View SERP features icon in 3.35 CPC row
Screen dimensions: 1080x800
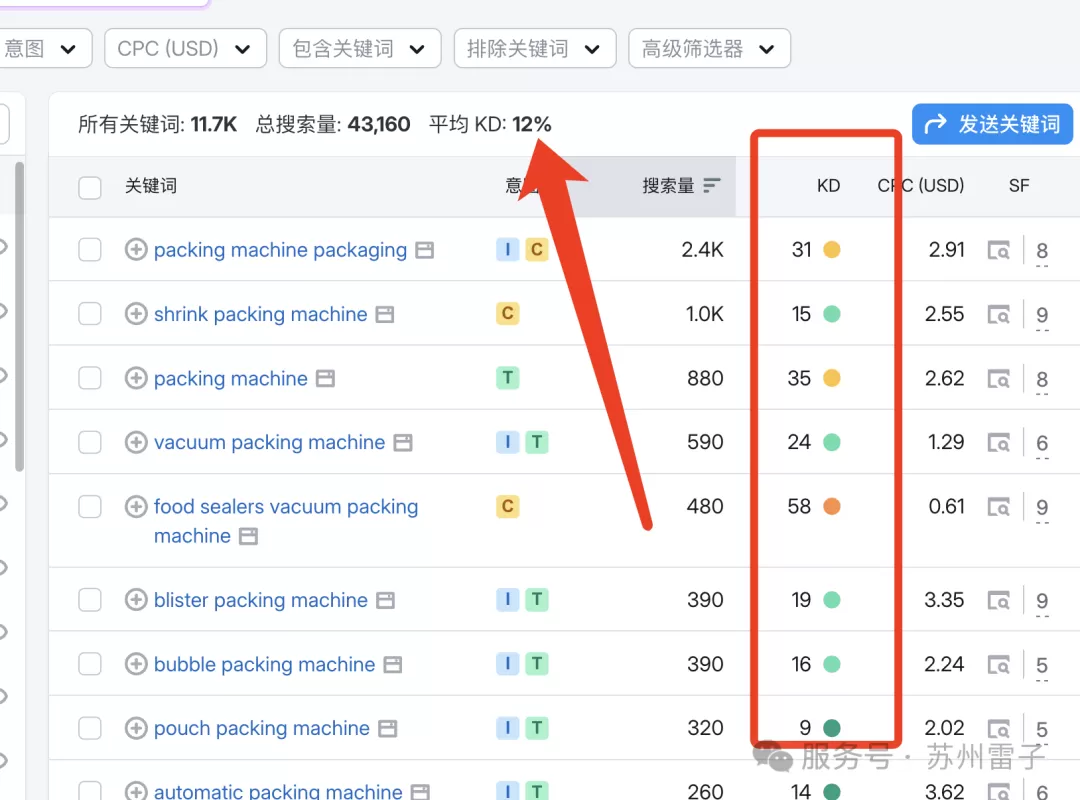click(999, 601)
